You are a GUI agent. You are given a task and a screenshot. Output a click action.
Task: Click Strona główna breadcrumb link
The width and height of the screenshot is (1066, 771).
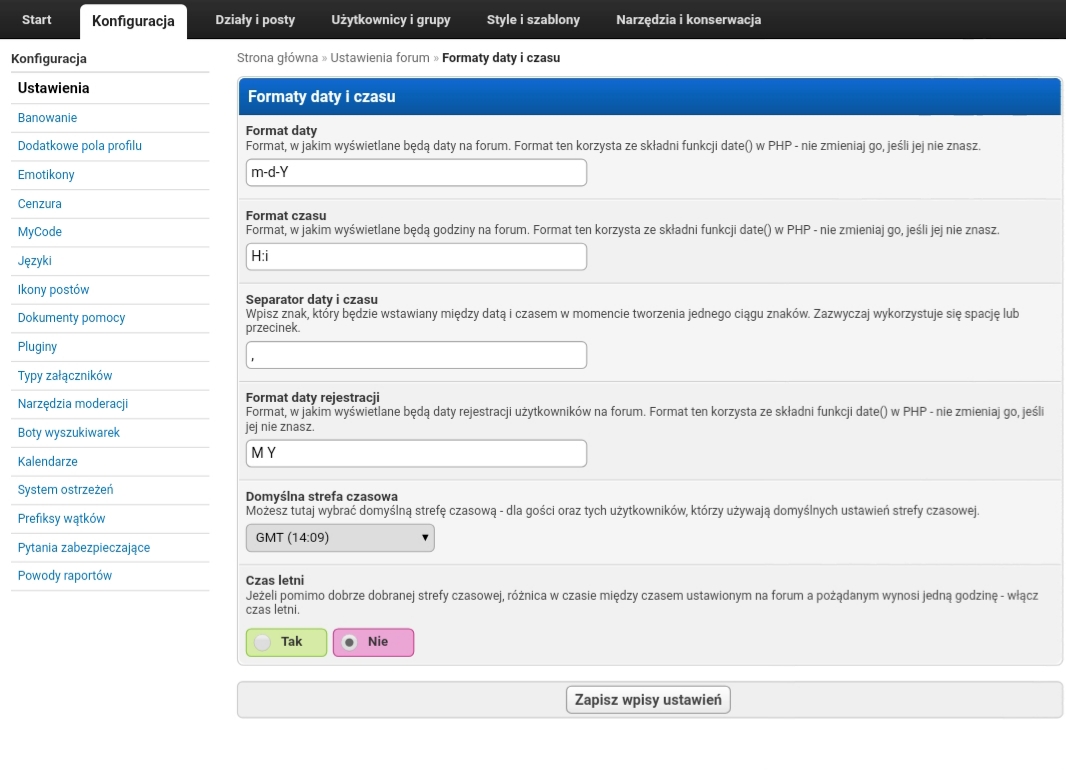coord(277,58)
